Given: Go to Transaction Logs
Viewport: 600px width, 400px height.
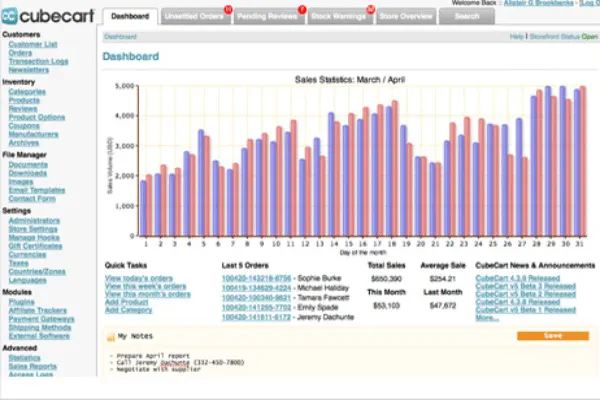Looking at the screenshot, I should 36,62.
